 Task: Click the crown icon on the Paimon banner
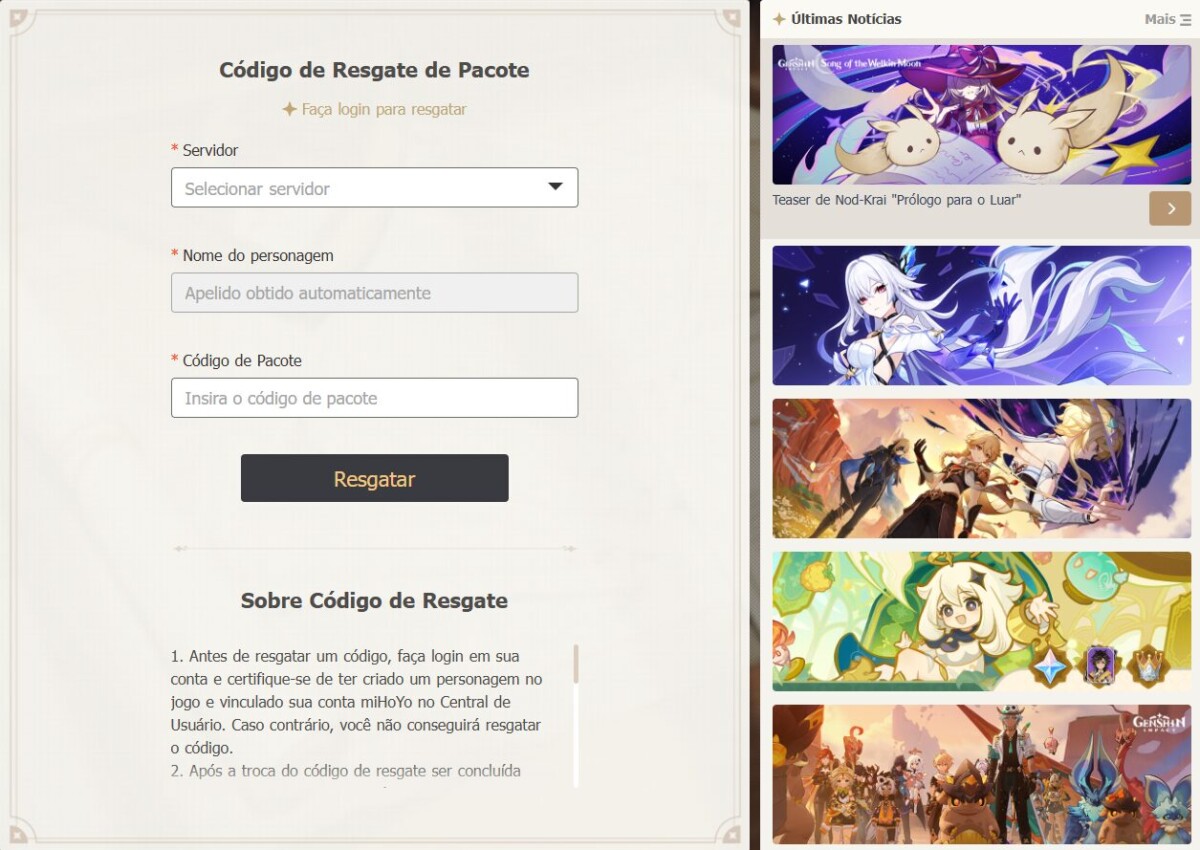1147,667
